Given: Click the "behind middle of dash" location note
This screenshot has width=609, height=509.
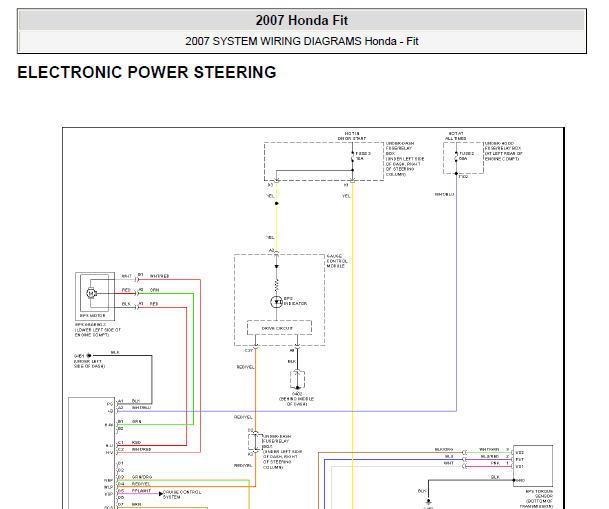Looking at the screenshot, I should pos(297,401).
